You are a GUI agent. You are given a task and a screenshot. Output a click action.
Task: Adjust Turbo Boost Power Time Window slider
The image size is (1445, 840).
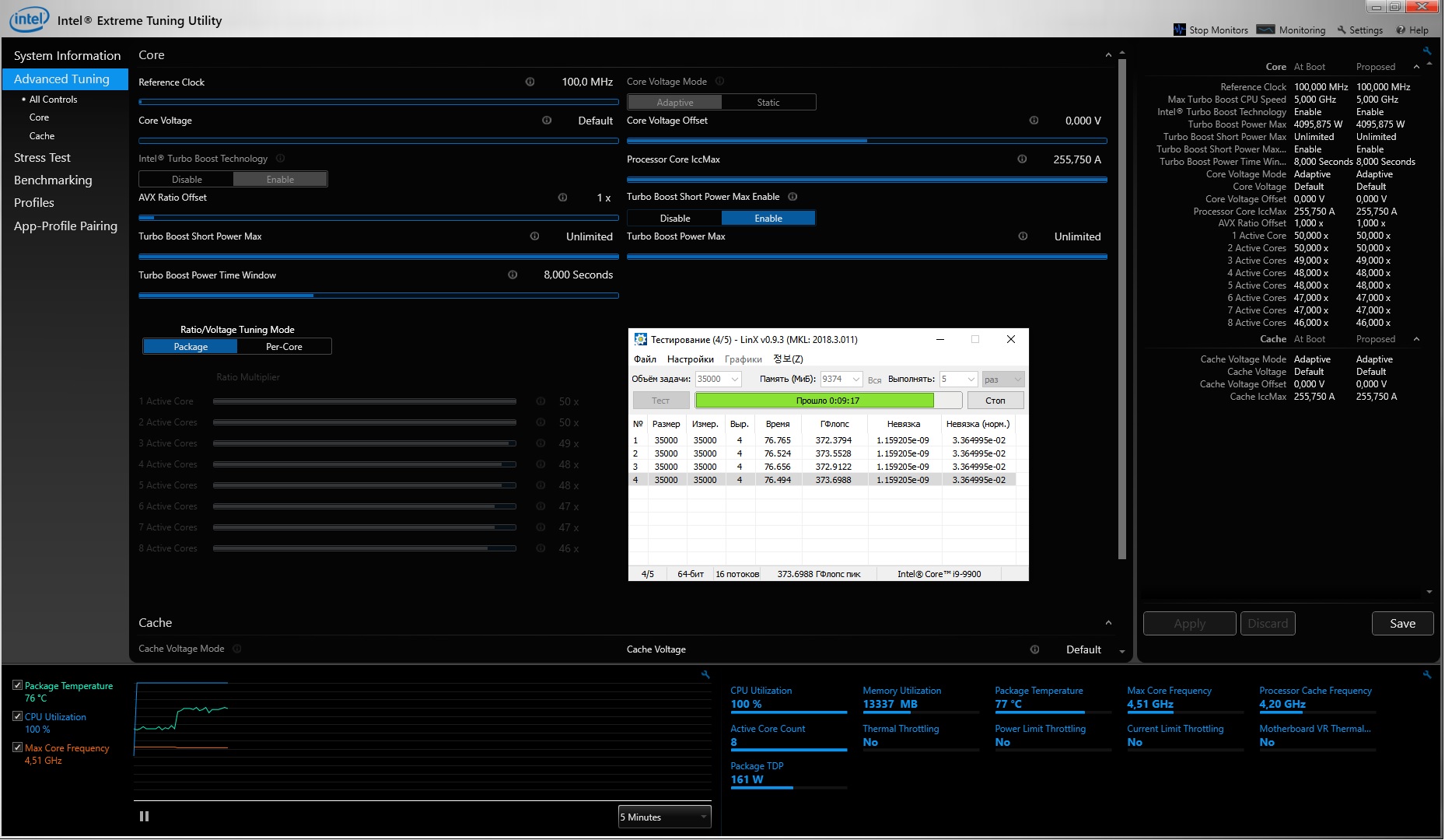pyautogui.click(x=379, y=296)
